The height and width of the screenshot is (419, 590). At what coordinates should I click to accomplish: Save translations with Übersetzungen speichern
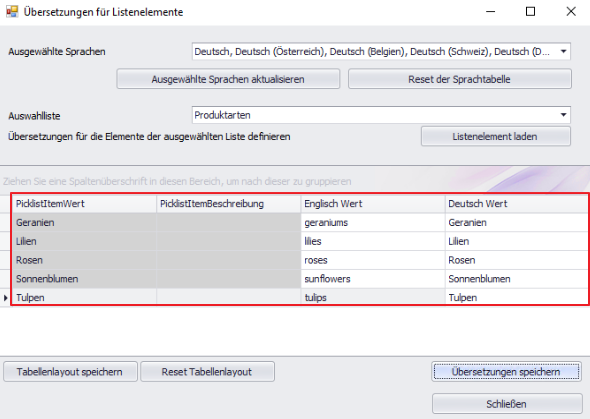tap(506, 372)
